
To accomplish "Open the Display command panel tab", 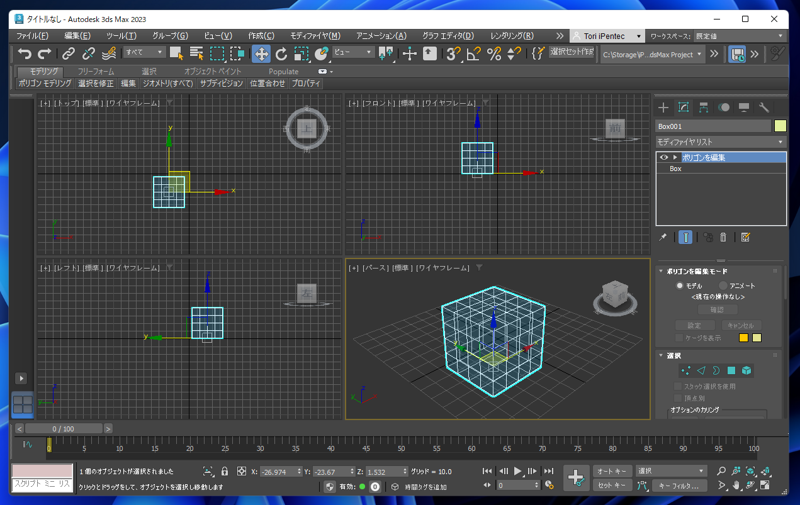I will 744,107.
